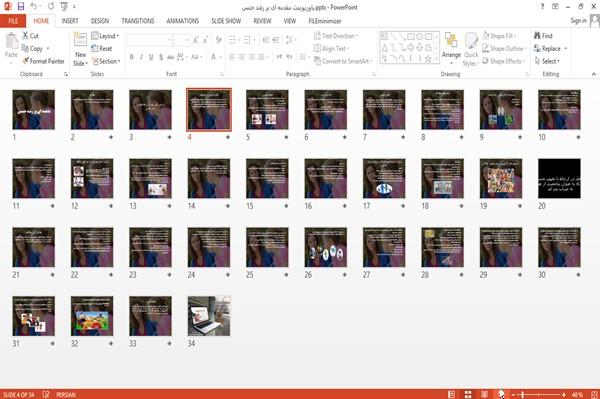This screenshot has width=600, height=399.
Task: Switch to the INSERT tab
Action: [x=70, y=21]
